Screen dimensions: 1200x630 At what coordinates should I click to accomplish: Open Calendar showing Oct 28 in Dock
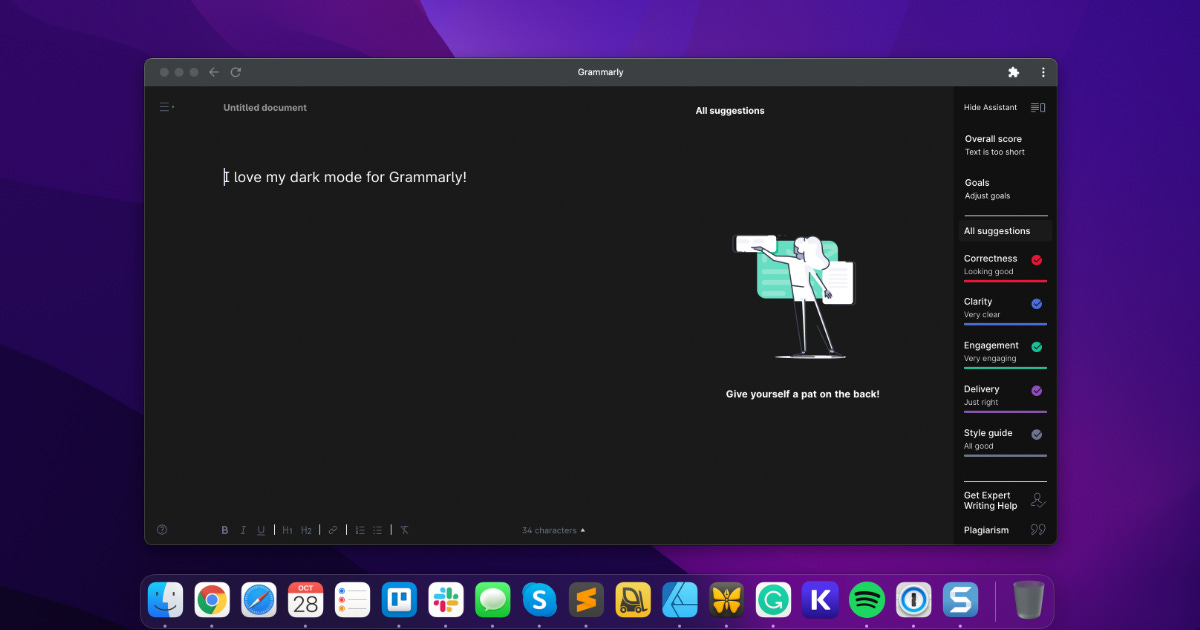click(x=305, y=600)
